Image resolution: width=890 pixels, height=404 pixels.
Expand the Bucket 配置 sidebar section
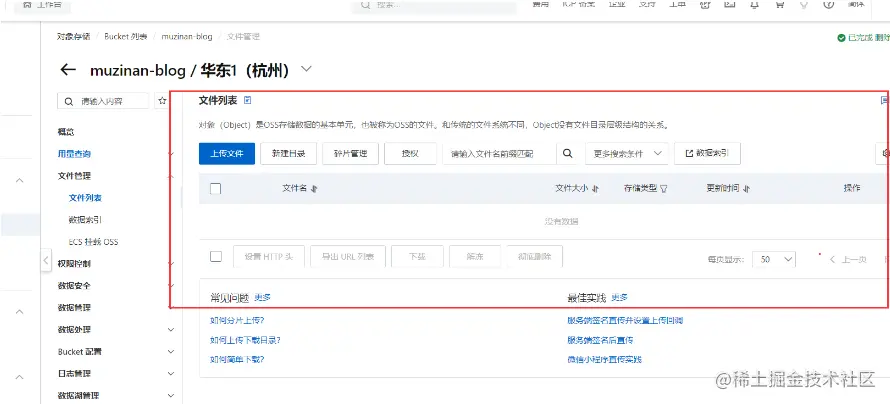tap(171, 352)
